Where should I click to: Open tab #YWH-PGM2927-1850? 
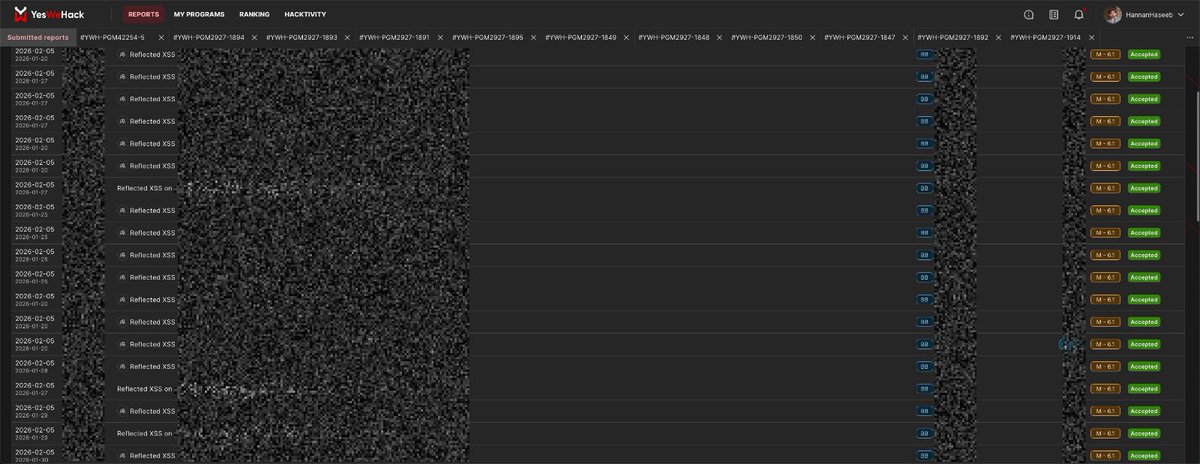tap(766, 37)
